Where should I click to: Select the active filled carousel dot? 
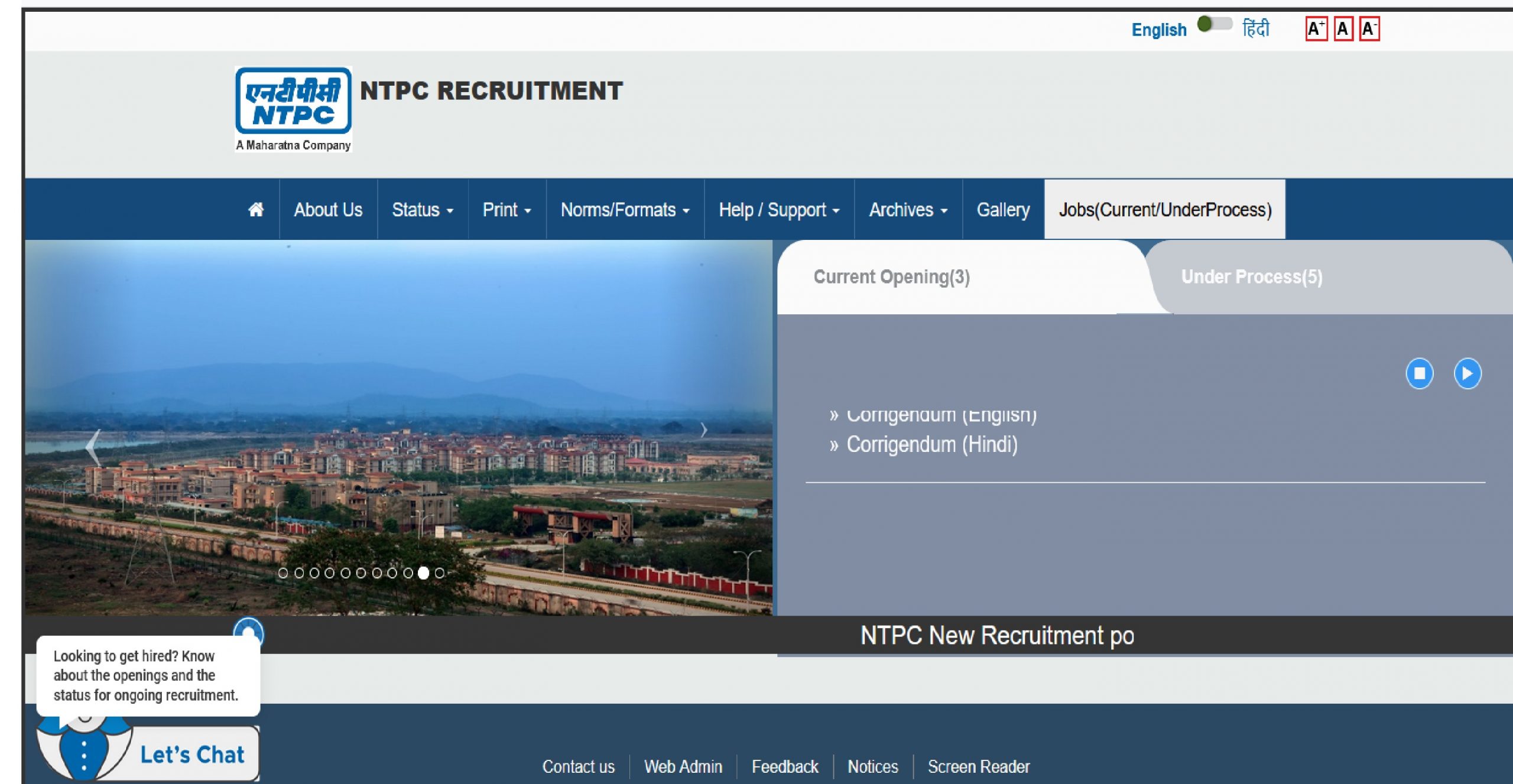423,572
